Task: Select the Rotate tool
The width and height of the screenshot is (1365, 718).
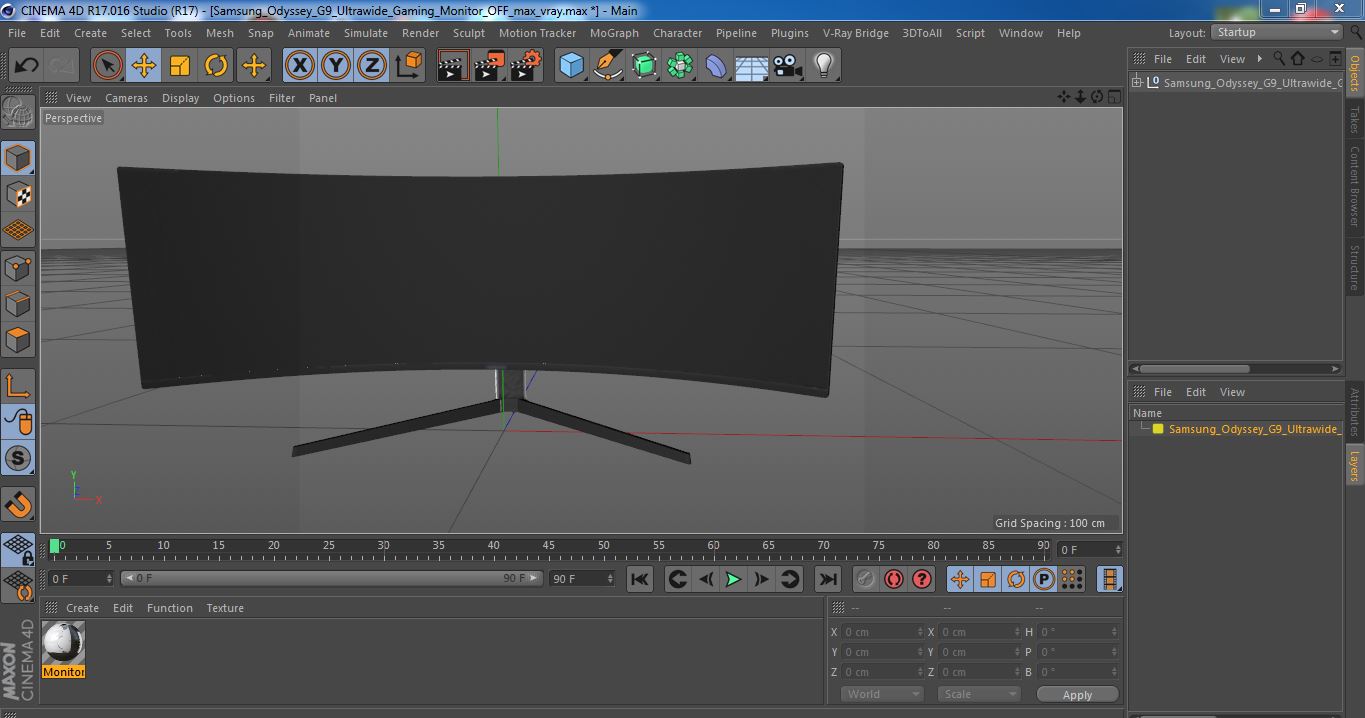Action: click(216, 66)
